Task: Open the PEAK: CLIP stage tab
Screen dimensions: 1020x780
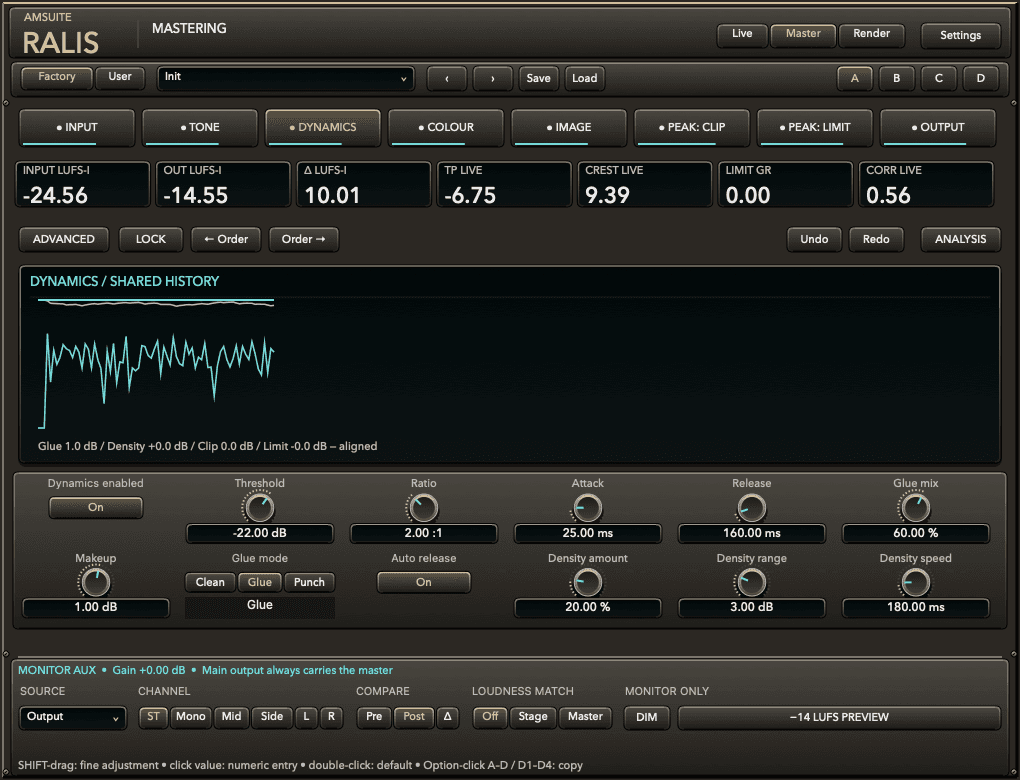Action: 691,128
